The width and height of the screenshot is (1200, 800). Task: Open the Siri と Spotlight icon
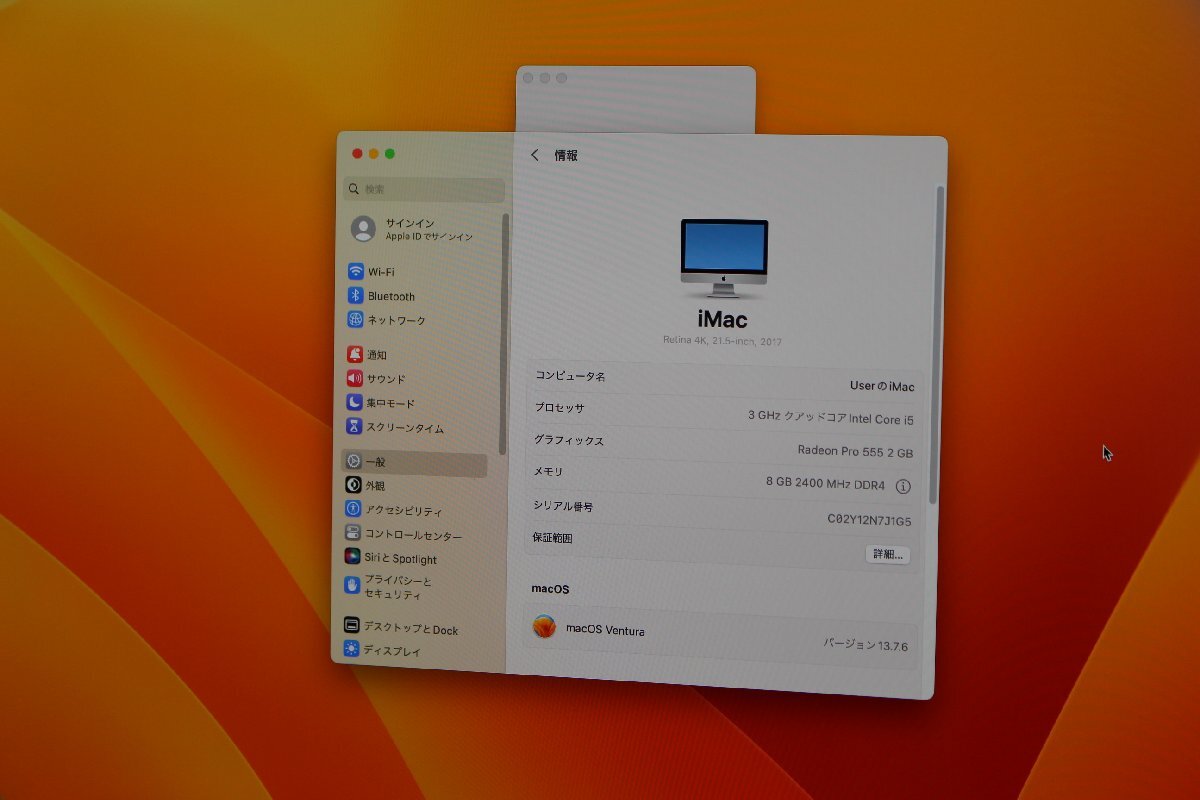click(x=353, y=557)
